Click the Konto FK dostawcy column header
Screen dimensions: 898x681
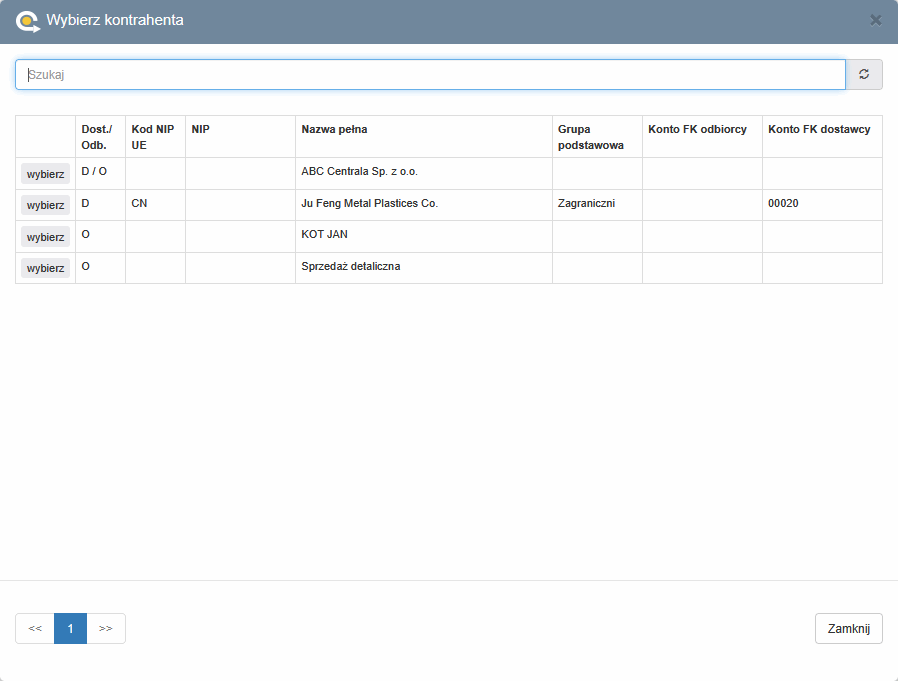[819, 129]
